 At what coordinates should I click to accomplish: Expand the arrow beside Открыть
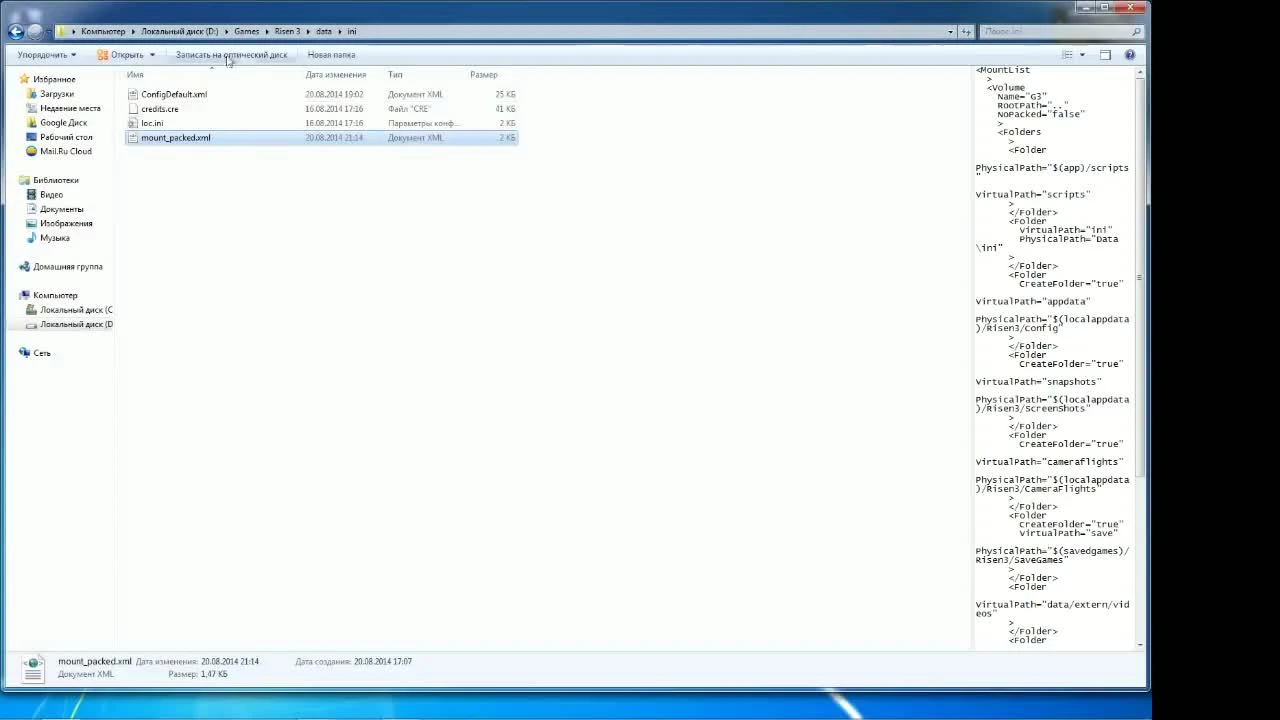(152, 55)
